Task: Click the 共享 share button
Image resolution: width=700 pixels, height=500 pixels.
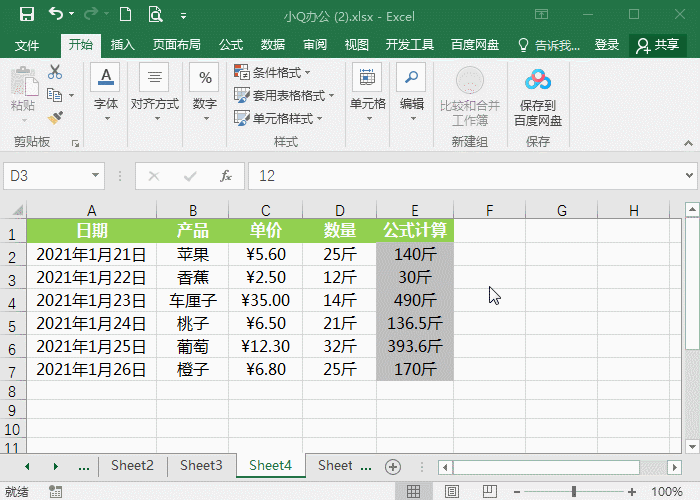Action: [658, 45]
